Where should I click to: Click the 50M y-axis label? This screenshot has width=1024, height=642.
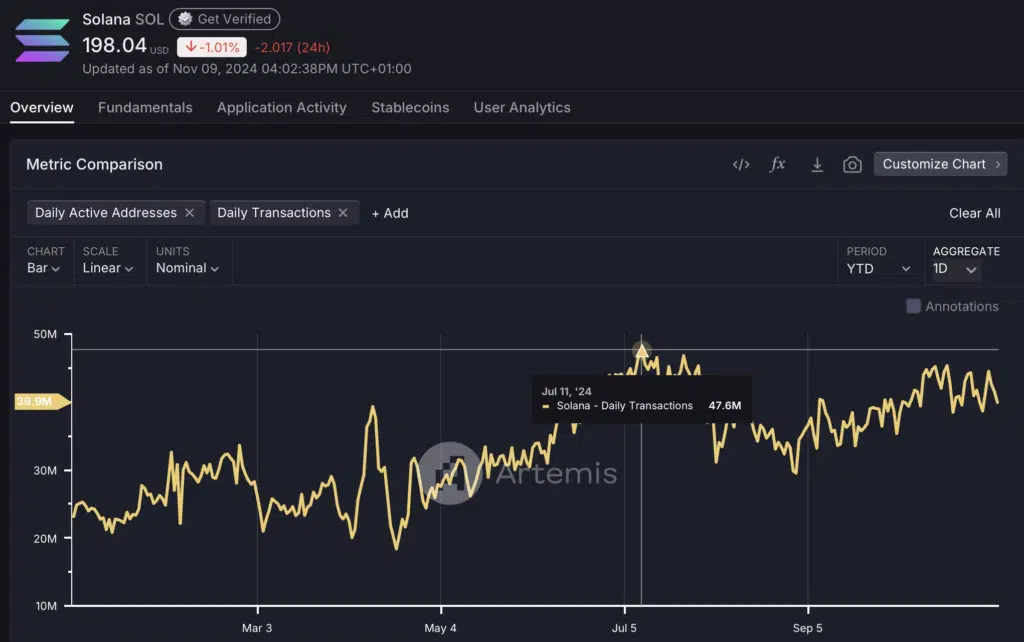click(x=45, y=334)
